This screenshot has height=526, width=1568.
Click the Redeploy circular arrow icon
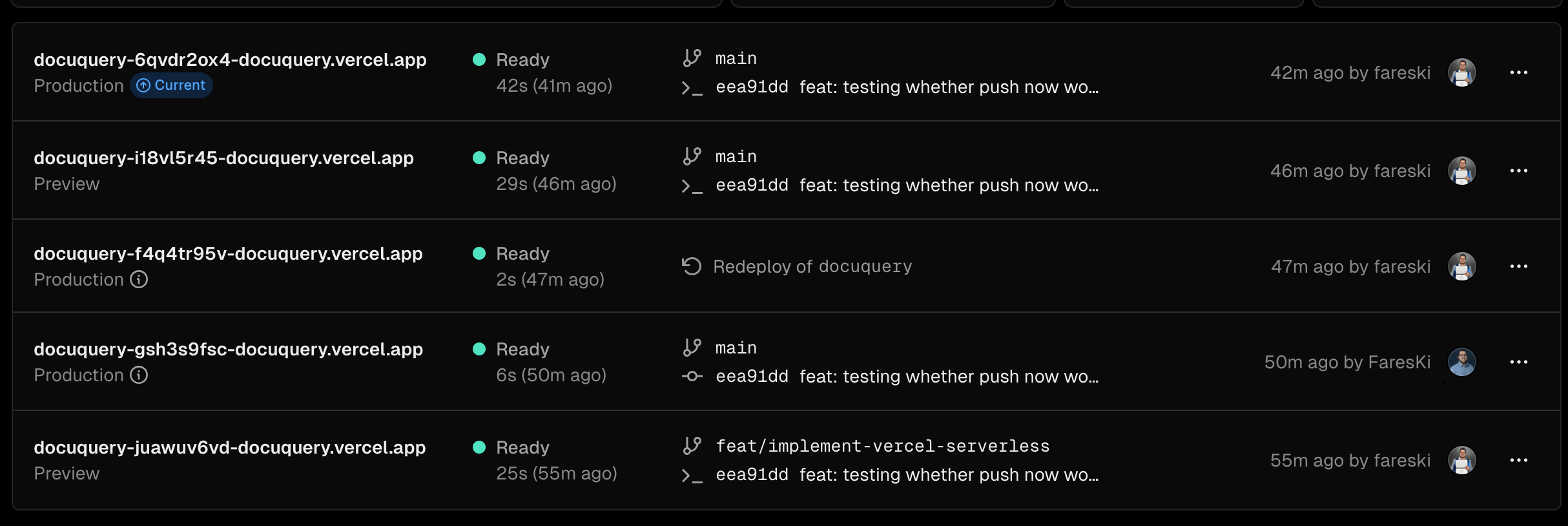(x=692, y=266)
